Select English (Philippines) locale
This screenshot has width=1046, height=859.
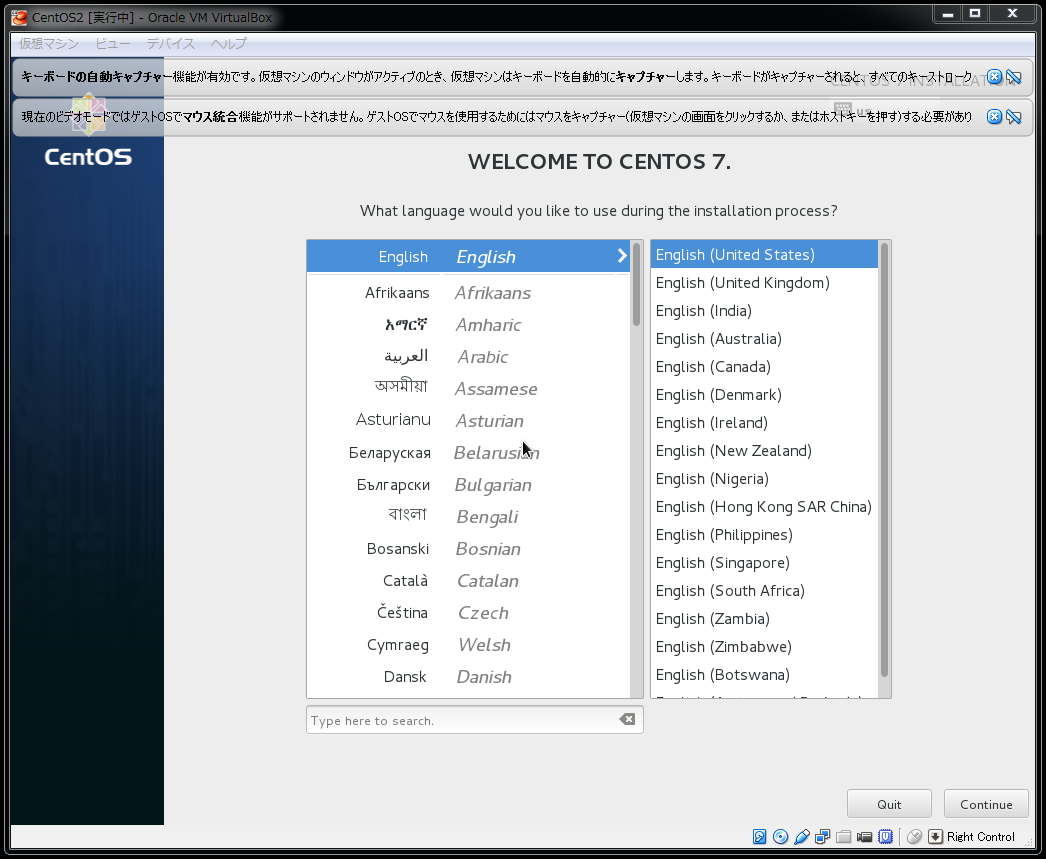764,535
